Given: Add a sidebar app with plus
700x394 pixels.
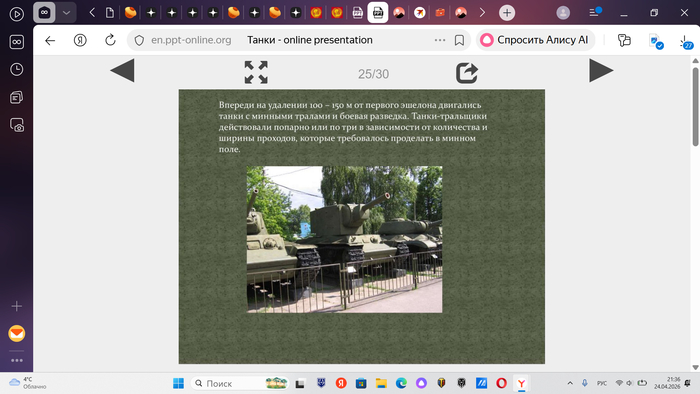Looking at the screenshot, I should [x=17, y=306].
